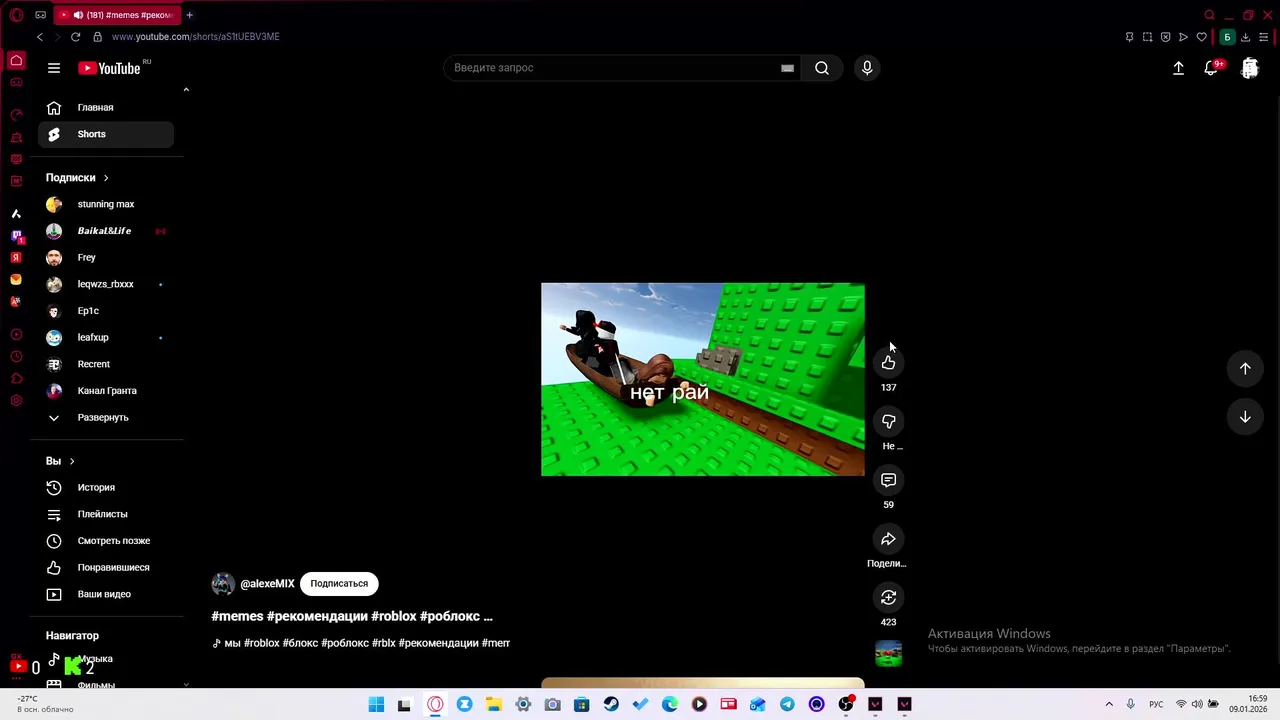Select Shorts in the sidebar

click(106, 134)
